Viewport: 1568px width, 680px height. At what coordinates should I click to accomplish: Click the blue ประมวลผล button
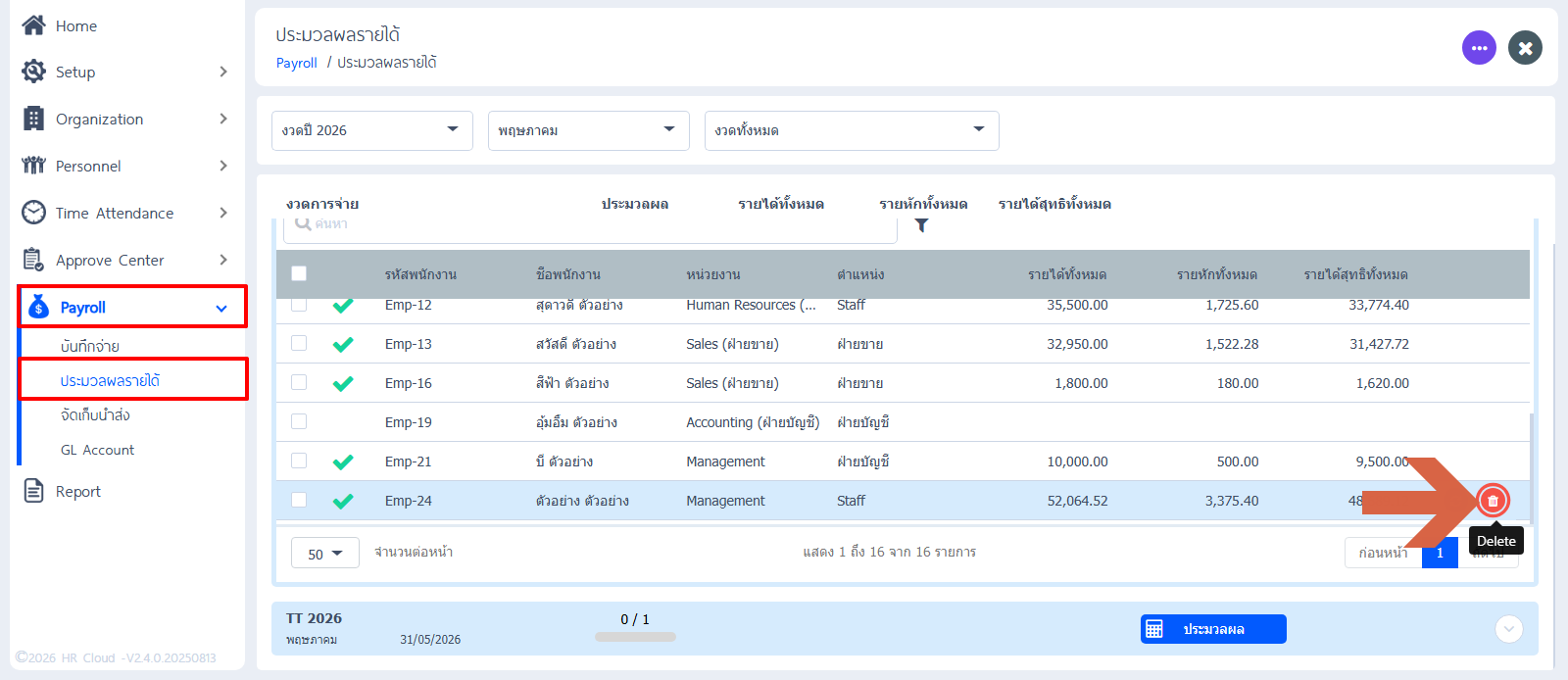(x=1213, y=629)
